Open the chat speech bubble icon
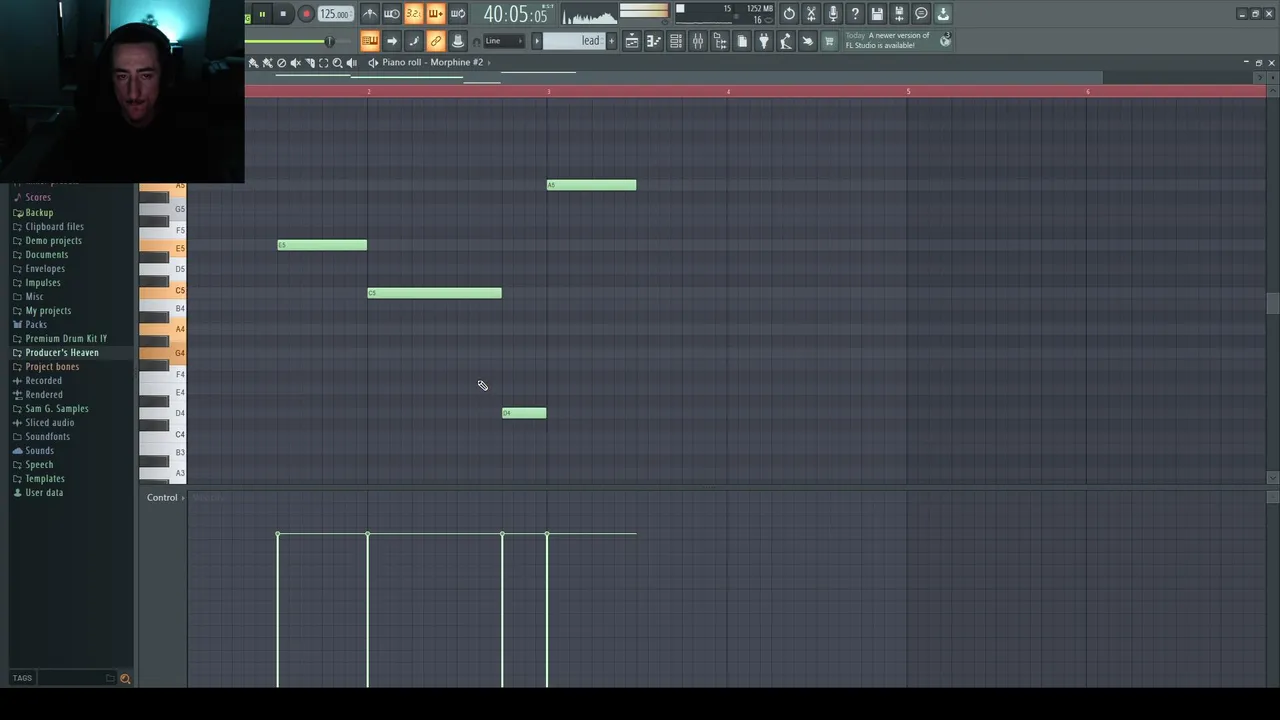 921,14
